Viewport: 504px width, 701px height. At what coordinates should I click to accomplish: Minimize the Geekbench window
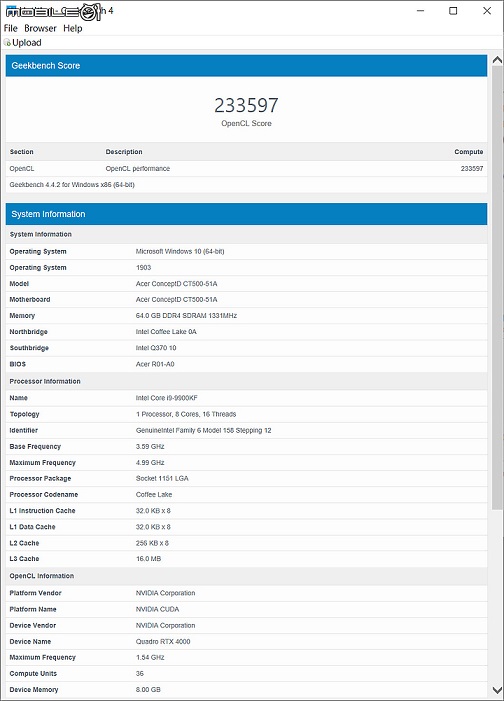420,11
